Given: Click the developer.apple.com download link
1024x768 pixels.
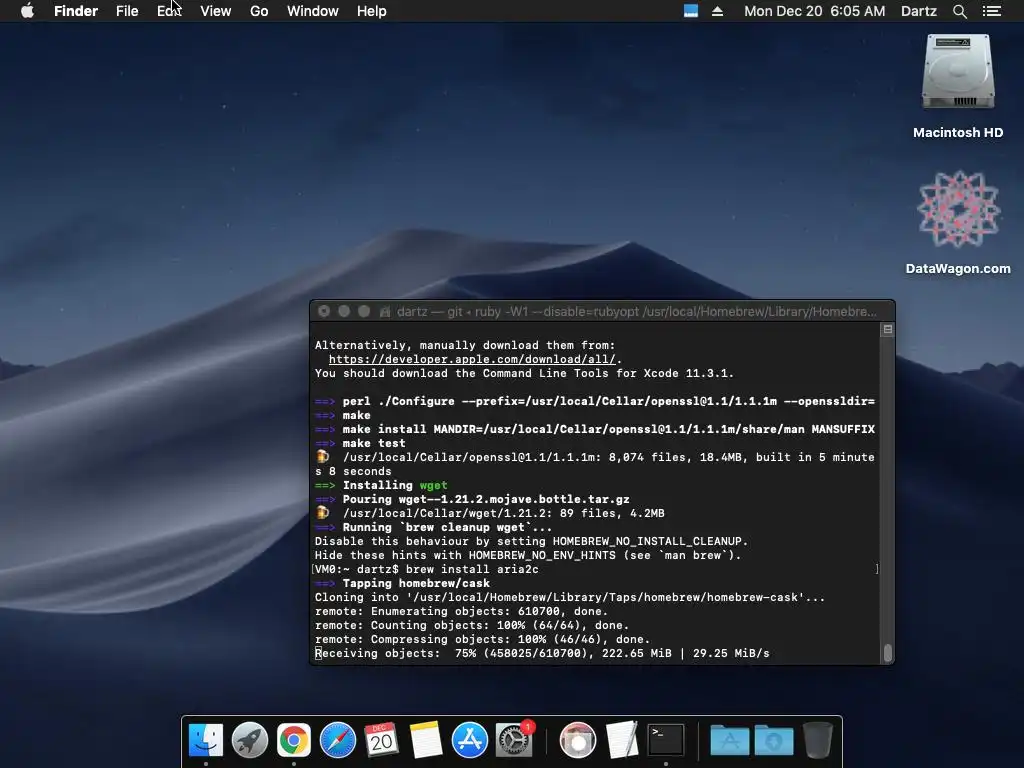Looking at the screenshot, I should (x=472, y=359).
